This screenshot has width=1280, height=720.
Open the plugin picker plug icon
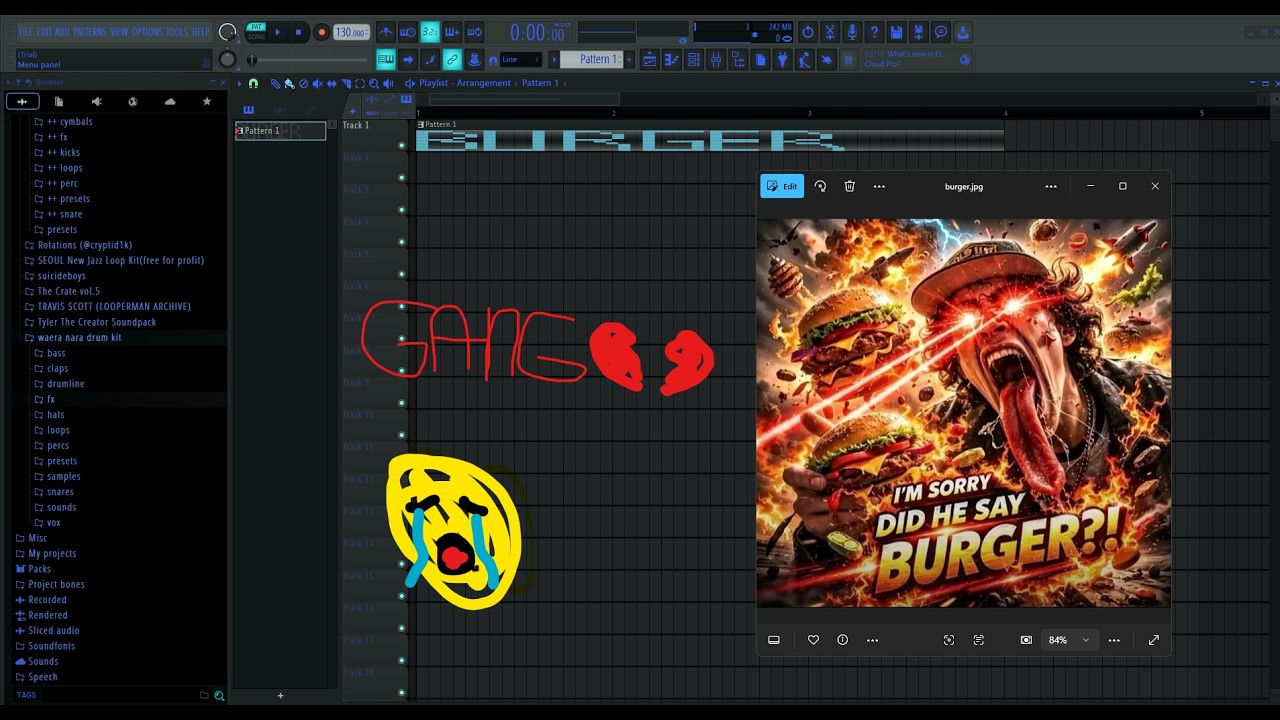pos(782,60)
